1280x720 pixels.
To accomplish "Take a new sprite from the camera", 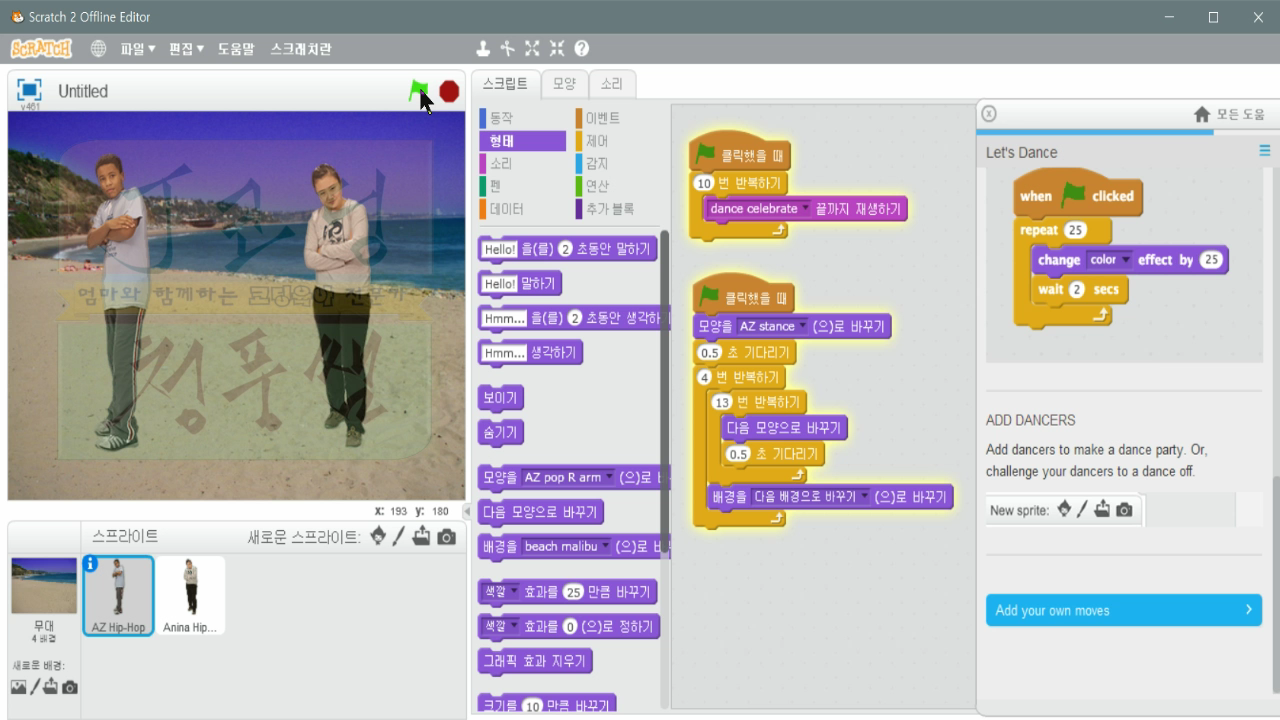I will tap(446, 537).
